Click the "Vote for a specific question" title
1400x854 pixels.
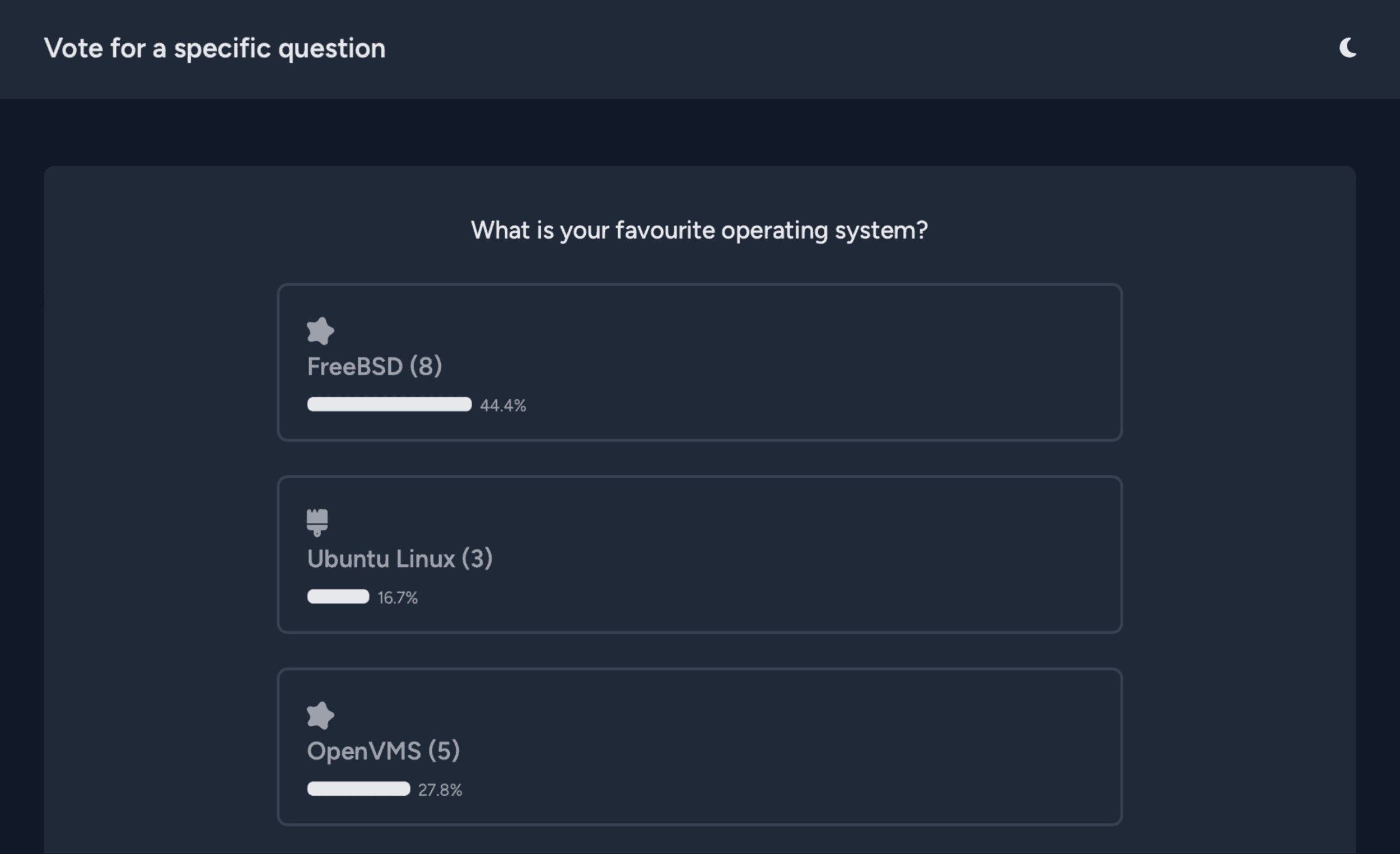(215, 48)
